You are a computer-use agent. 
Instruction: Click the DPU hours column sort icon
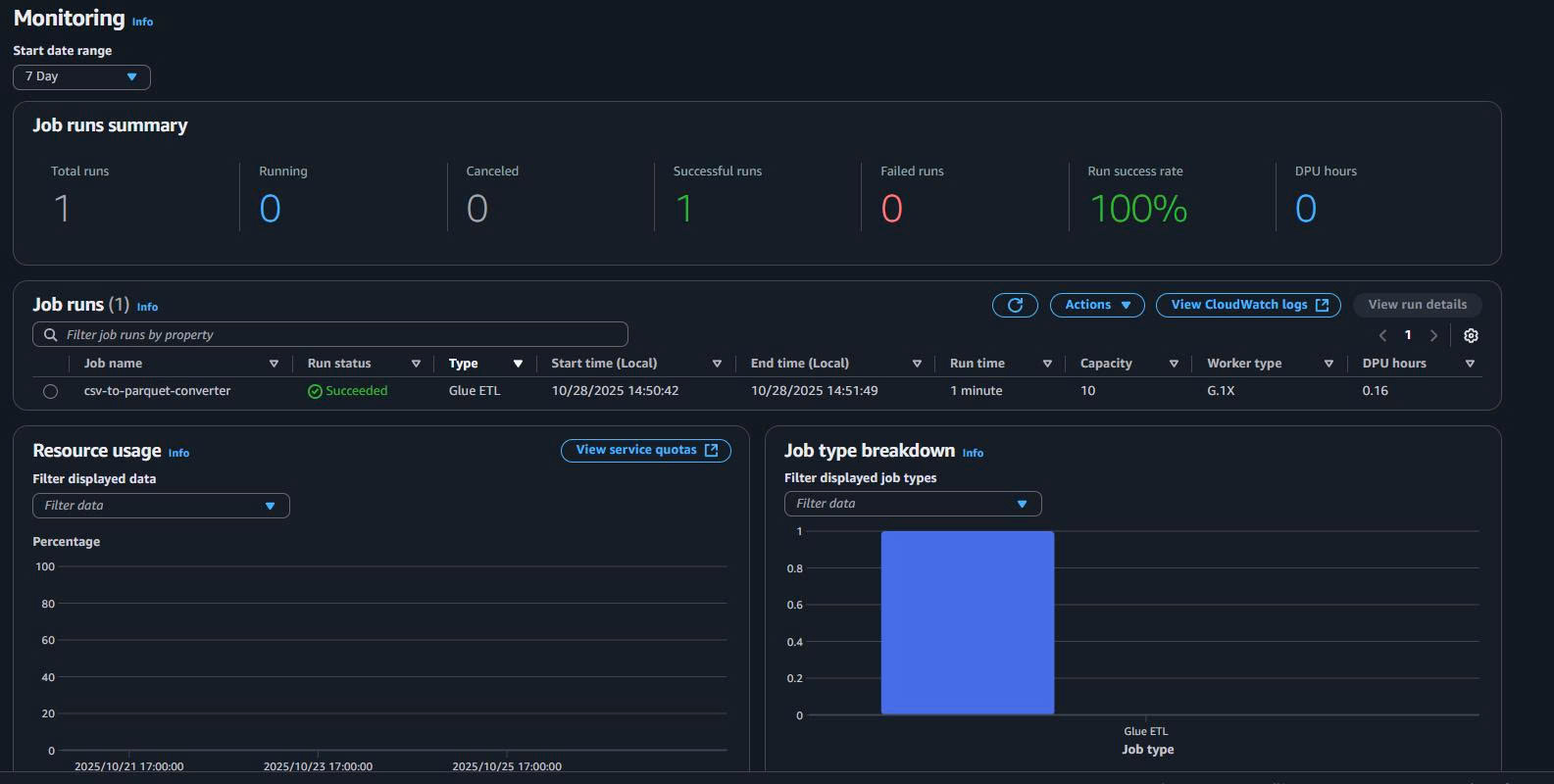1470,364
